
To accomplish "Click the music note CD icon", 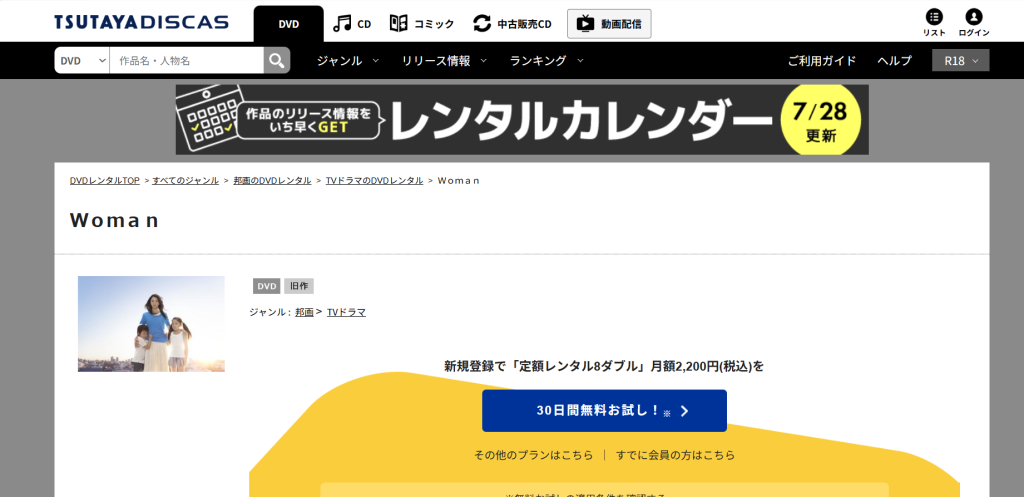I will click(x=342, y=24).
